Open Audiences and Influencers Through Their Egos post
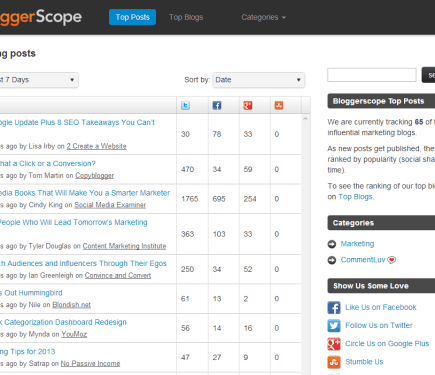Viewport: 435px width, 375px height. 83,263
